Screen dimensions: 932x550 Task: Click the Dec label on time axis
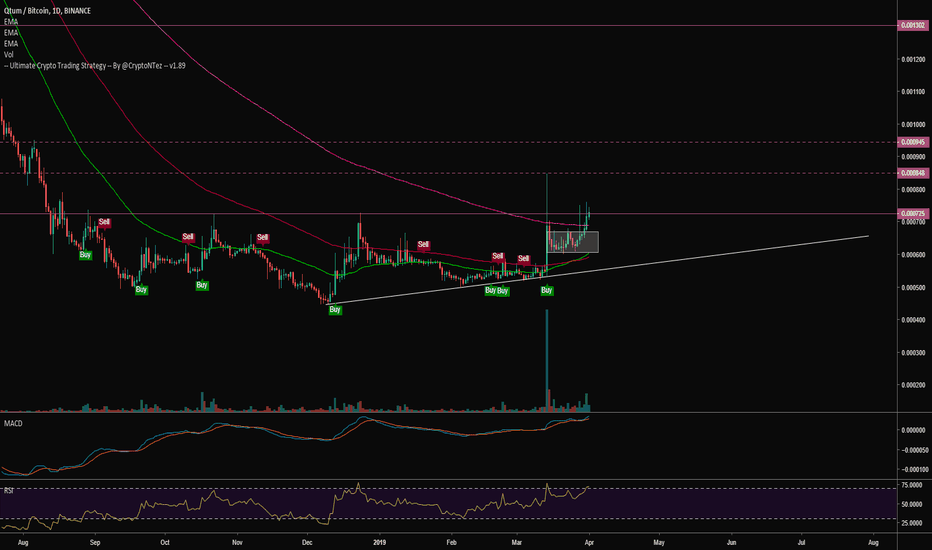[x=307, y=542]
